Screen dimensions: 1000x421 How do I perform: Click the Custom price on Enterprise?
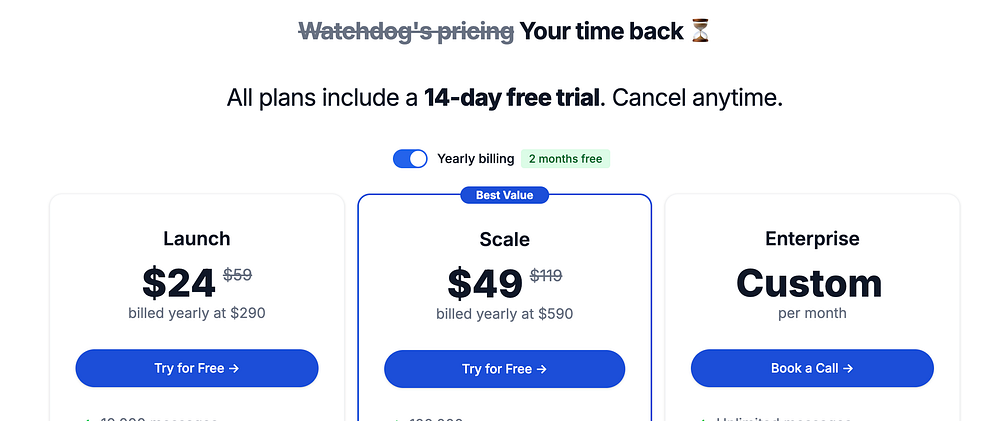point(809,283)
